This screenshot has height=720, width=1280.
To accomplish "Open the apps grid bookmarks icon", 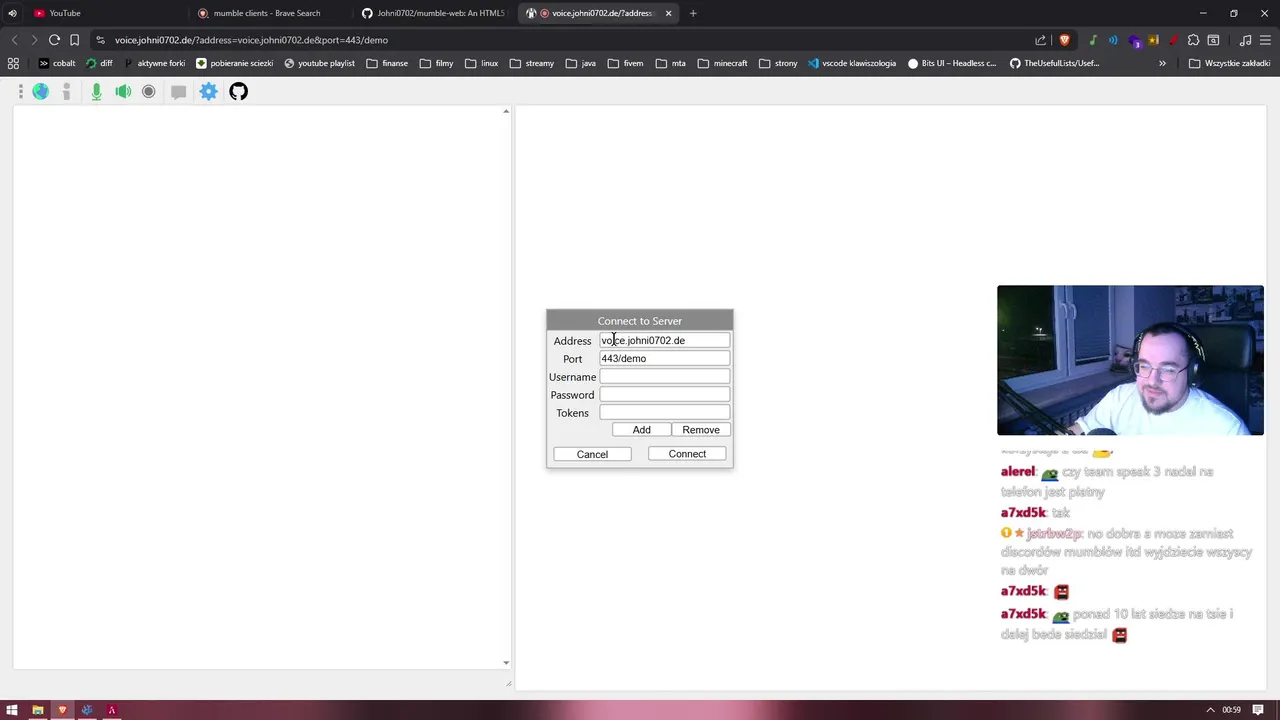I will [x=13, y=63].
